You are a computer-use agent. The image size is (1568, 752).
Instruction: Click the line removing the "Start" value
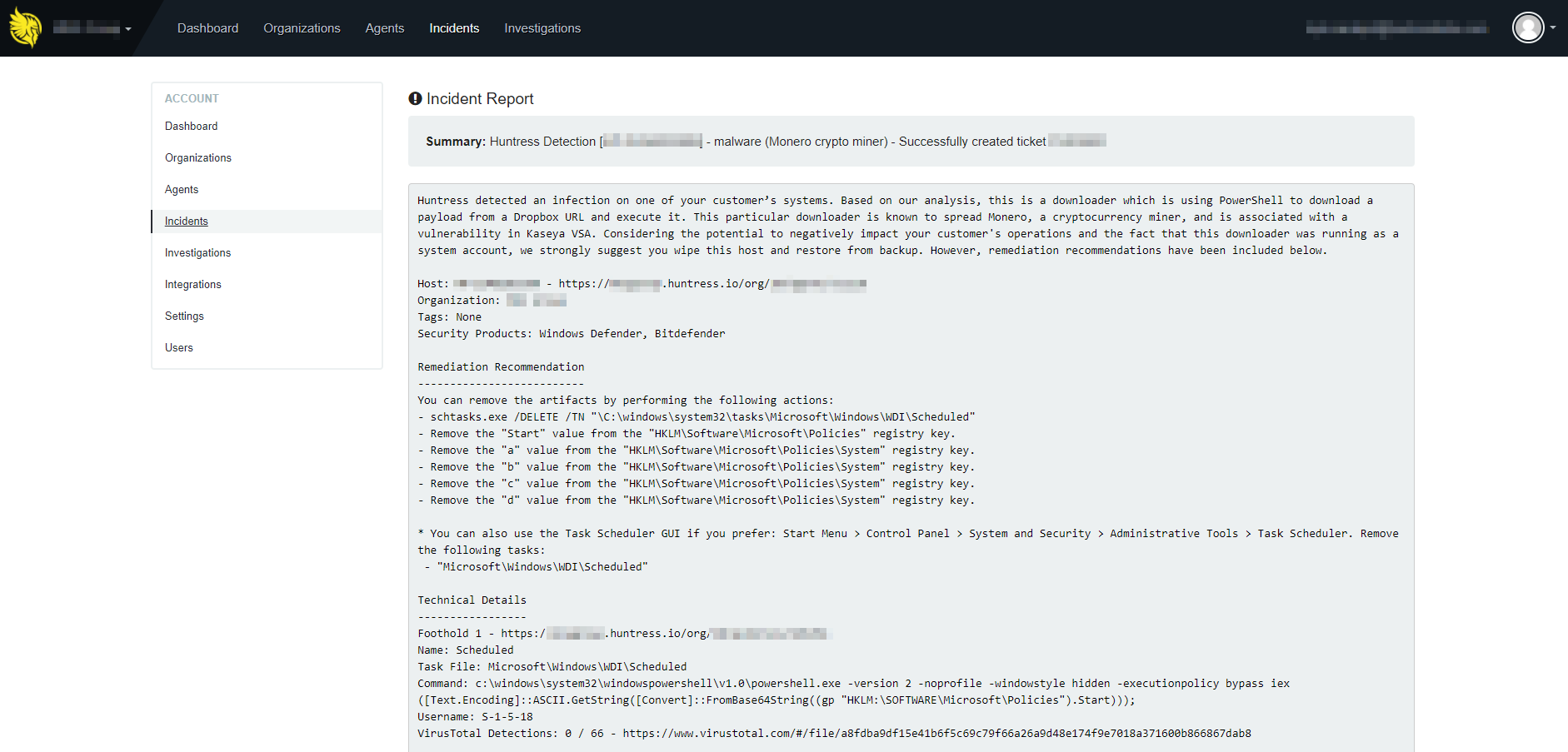[687, 434]
